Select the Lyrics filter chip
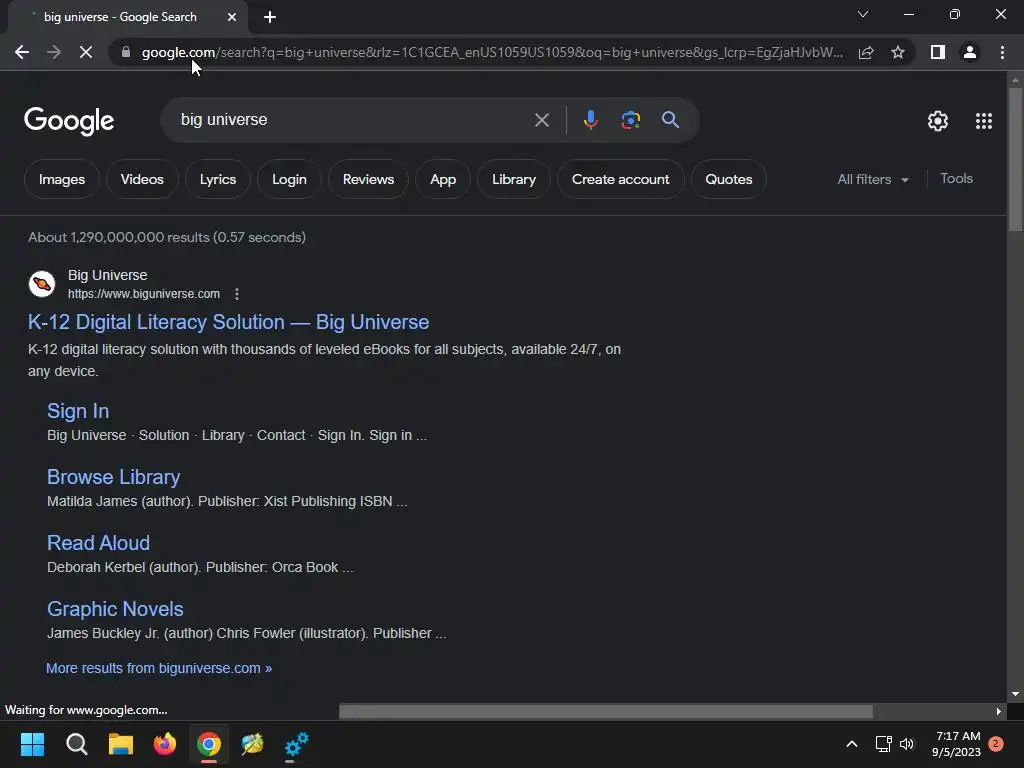 [217, 179]
